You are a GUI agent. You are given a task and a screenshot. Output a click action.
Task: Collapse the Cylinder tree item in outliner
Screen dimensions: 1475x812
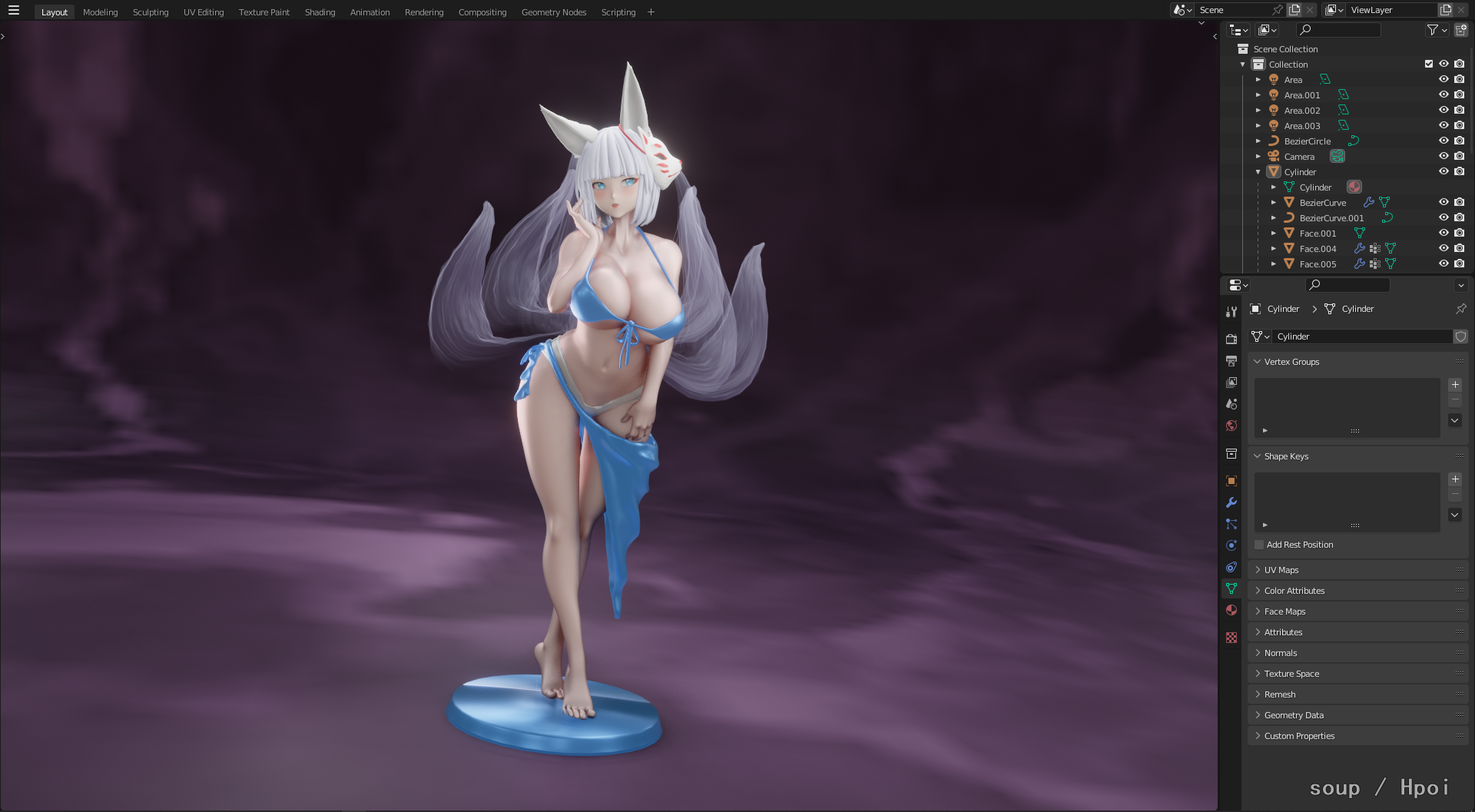point(1258,172)
